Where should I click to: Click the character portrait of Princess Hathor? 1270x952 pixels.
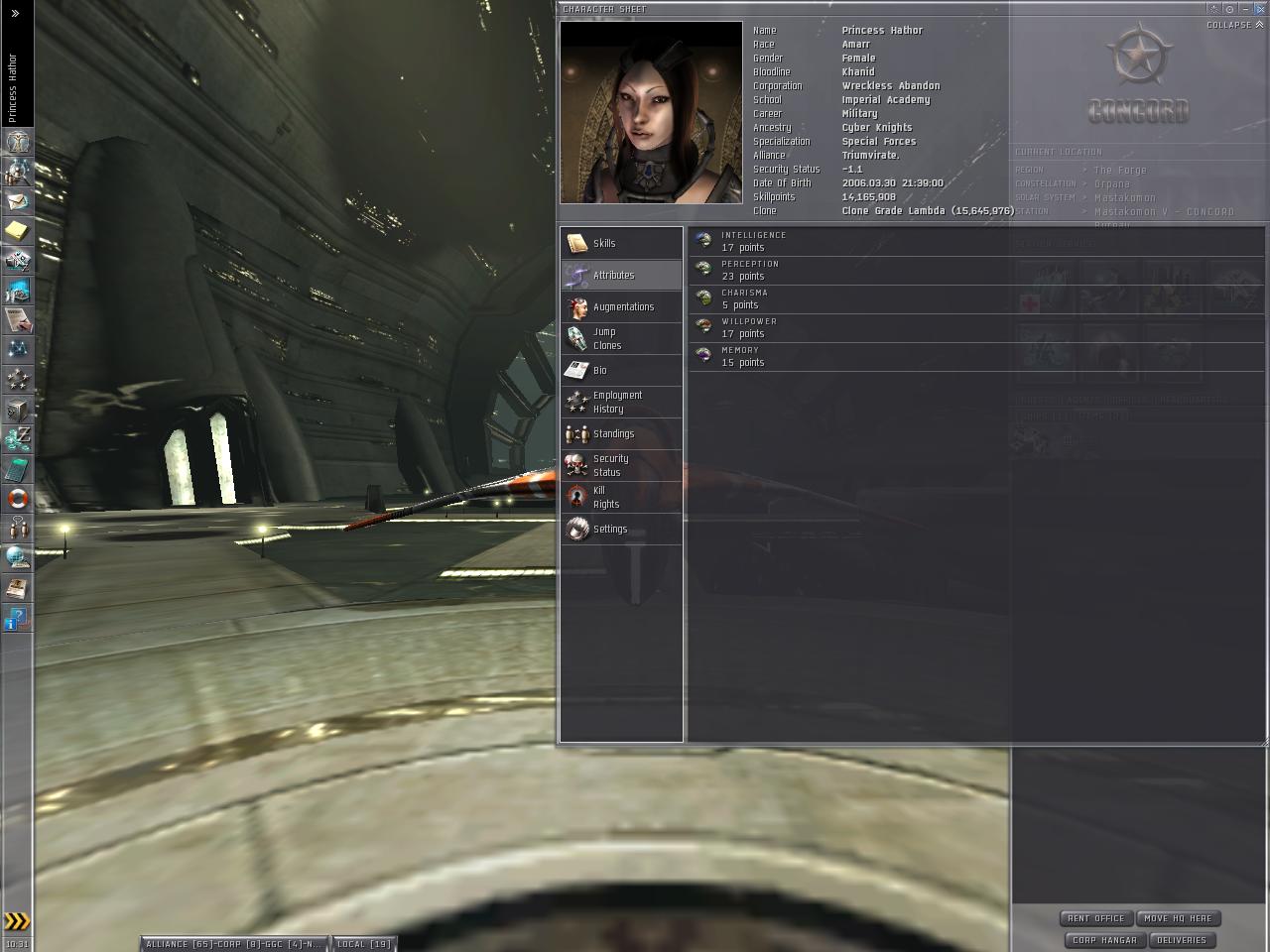click(651, 112)
